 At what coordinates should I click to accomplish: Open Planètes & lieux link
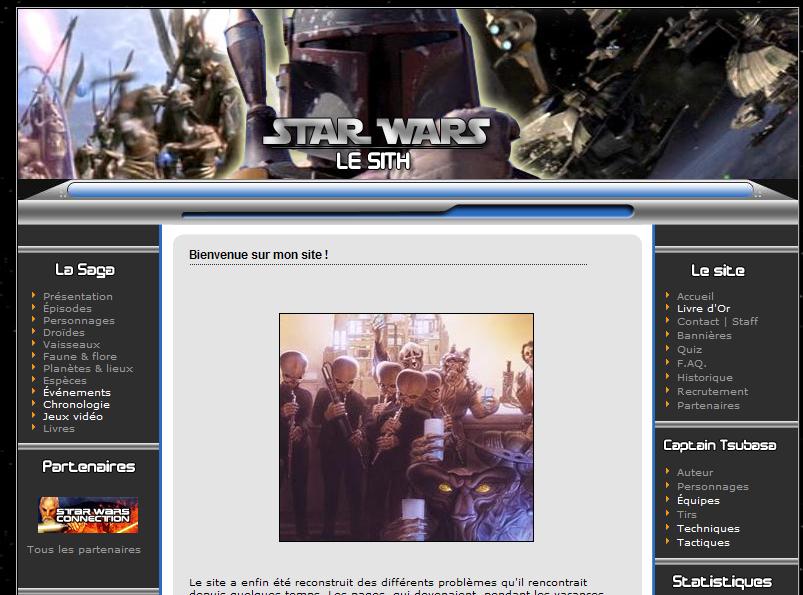coord(88,369)
